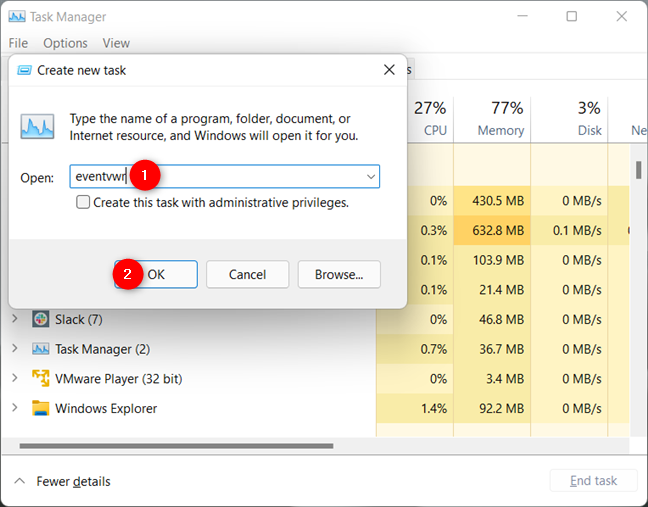Viewport: 648px width, 507px height.
Task: Select the Task Manager (2) process name
Action: click(102, 349)
